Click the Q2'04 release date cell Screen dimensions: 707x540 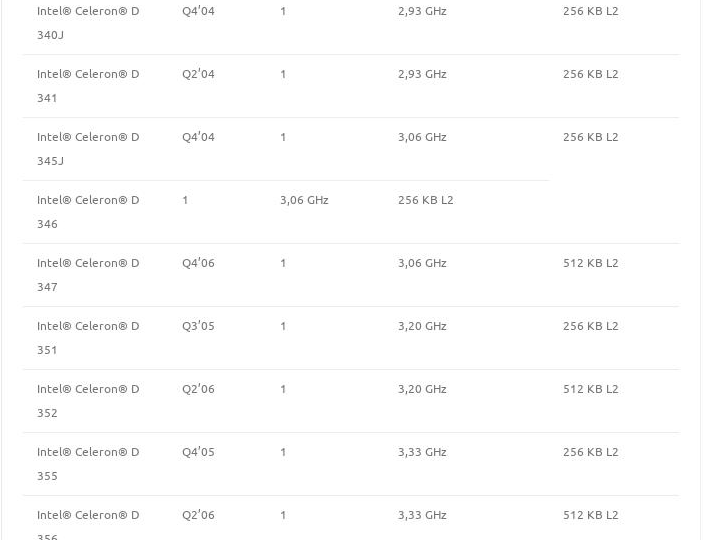point(198,74)
